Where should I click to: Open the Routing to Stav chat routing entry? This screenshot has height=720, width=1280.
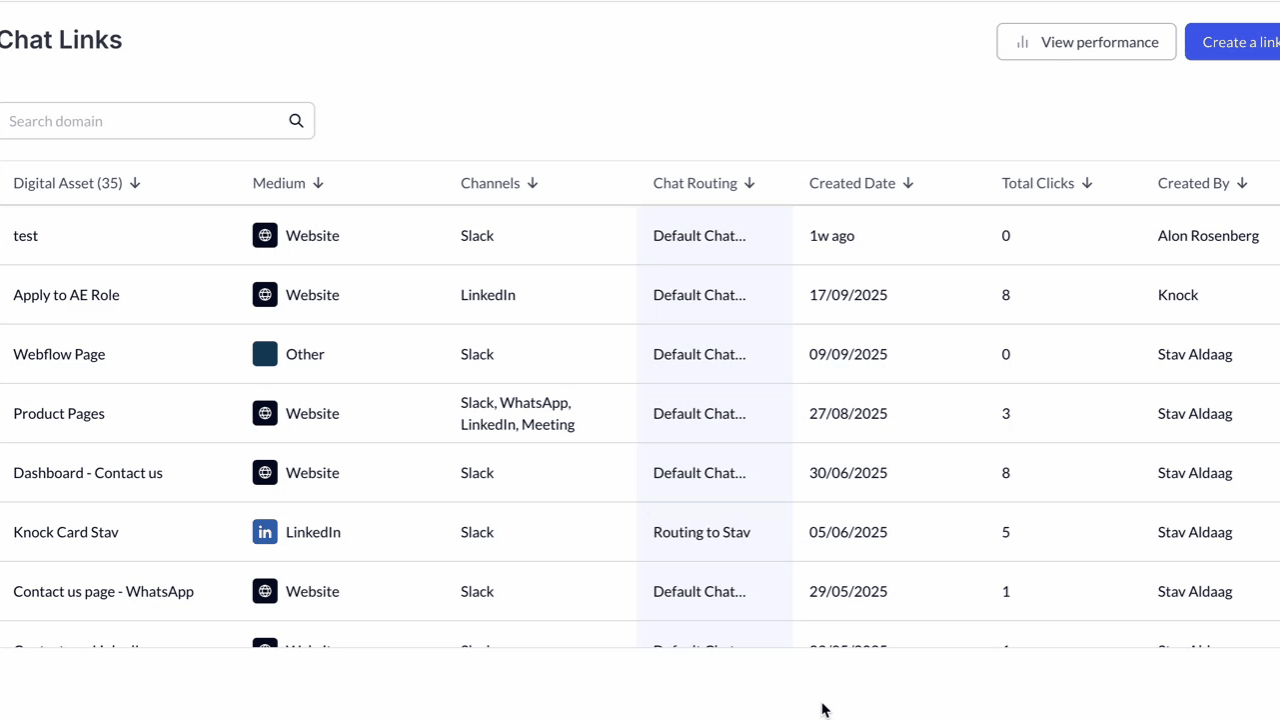pos(701,532)
